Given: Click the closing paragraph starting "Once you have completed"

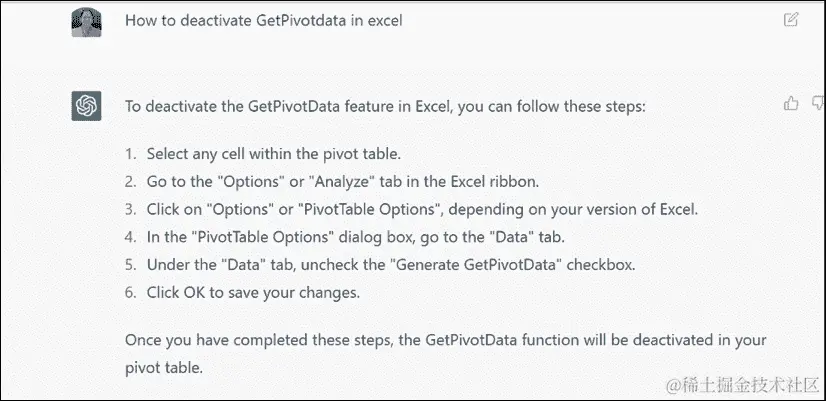Looking at the screenshot, I should coord(445,354).
